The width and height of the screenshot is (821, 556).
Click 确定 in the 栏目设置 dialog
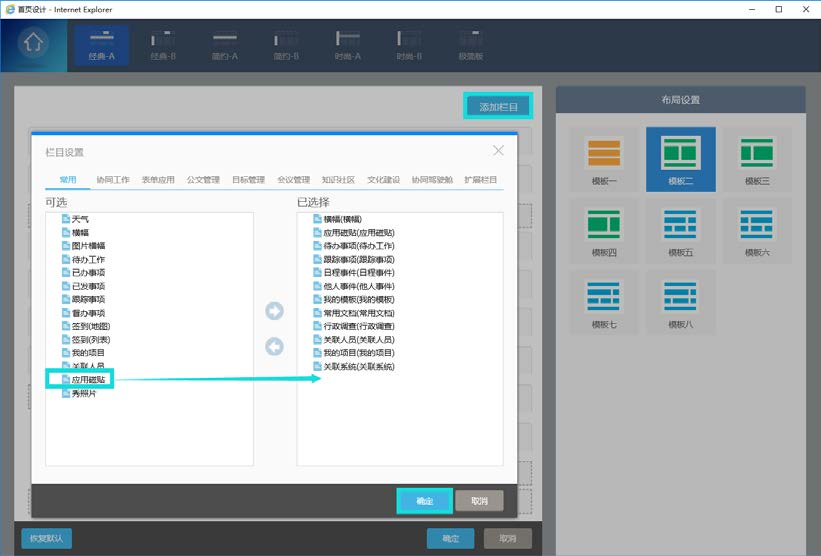[x=424, y=500]
